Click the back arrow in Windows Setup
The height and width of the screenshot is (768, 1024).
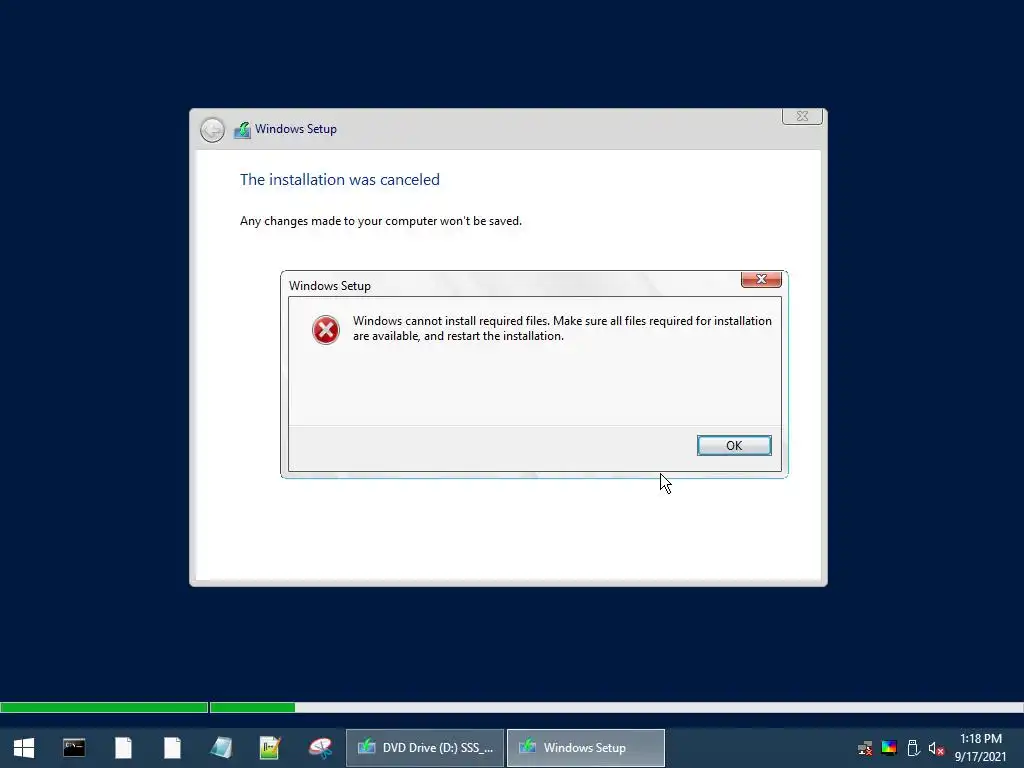coord(212,129)
